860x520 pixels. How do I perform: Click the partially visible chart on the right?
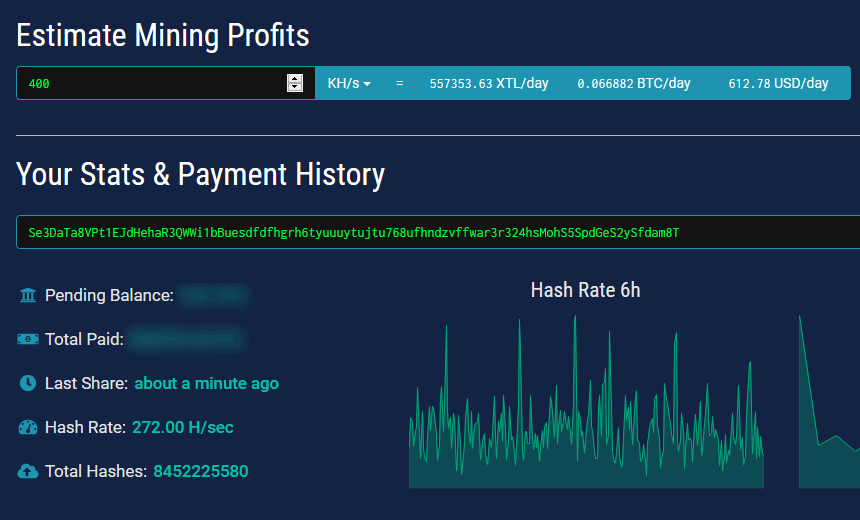click(829, 402)
